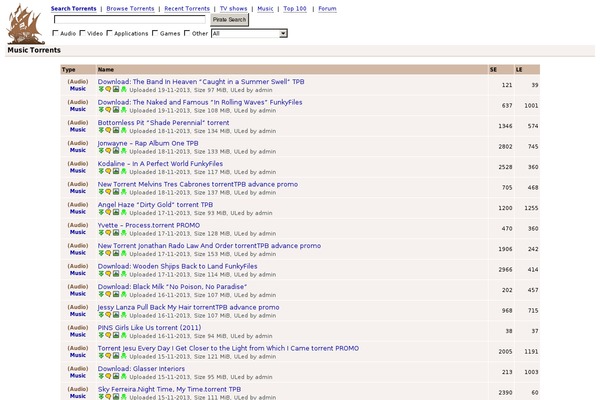Click green skull icon for Glasser Interiors torrent
This screenshot has width=600, height=400.
coord(124,376)
